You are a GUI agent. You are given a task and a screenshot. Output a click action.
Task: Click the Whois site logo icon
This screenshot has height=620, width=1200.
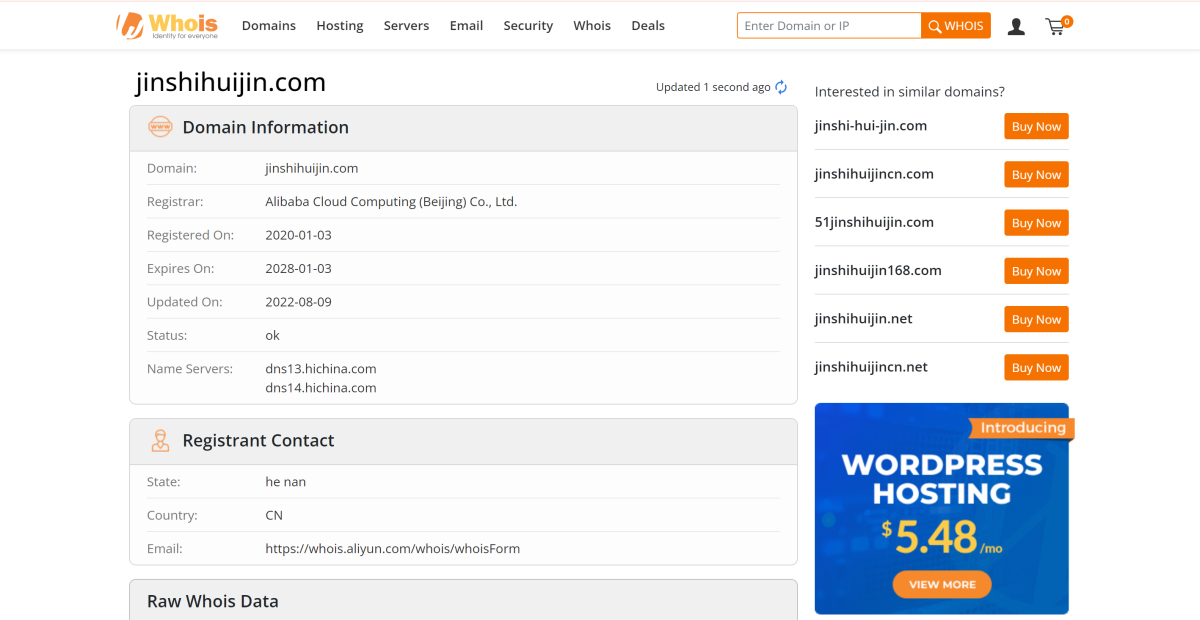point(128,25)
